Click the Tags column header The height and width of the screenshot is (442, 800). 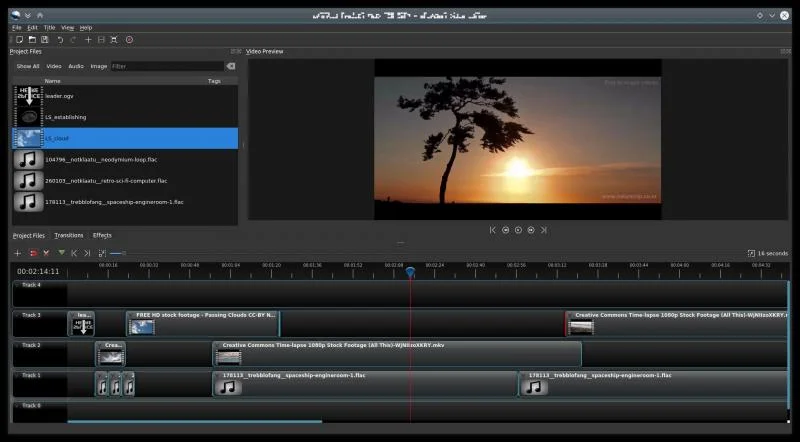coord(214,81)
